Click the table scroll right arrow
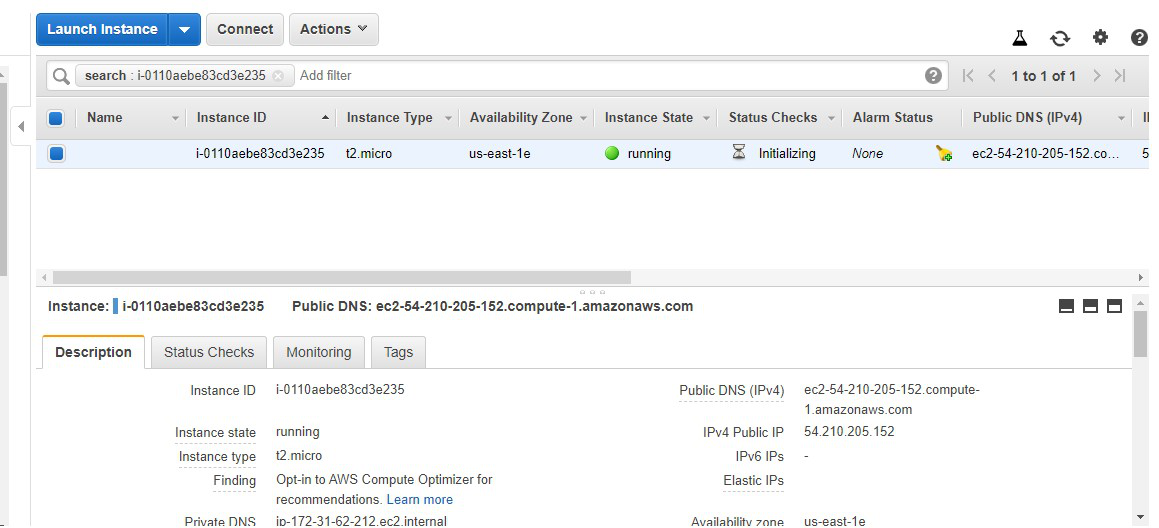1159x528 pixels. [1141, 277]
